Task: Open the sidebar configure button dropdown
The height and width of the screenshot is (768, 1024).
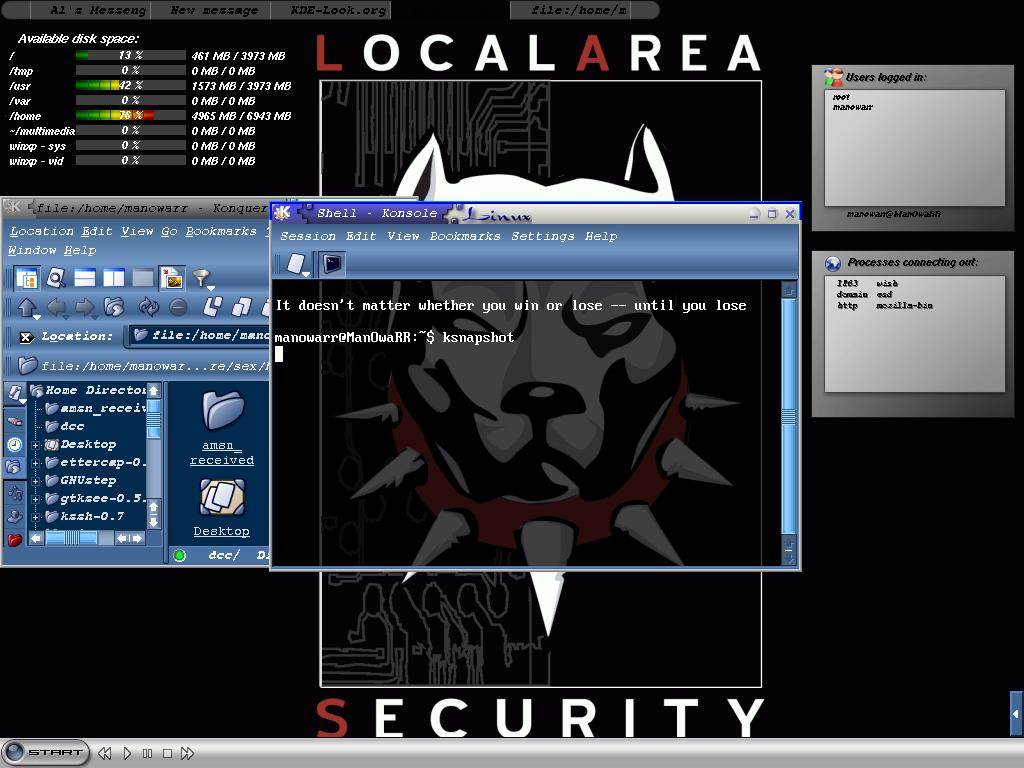Action: pyautogui.click(x=16, y=393)
